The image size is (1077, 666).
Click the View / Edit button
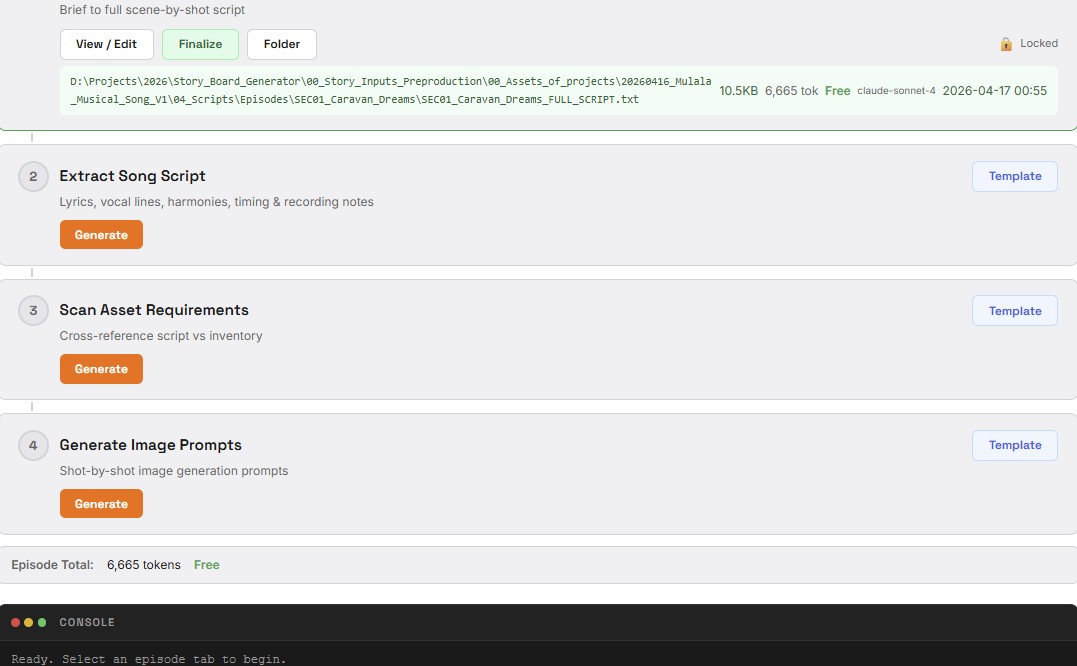(x=106, y=44)
